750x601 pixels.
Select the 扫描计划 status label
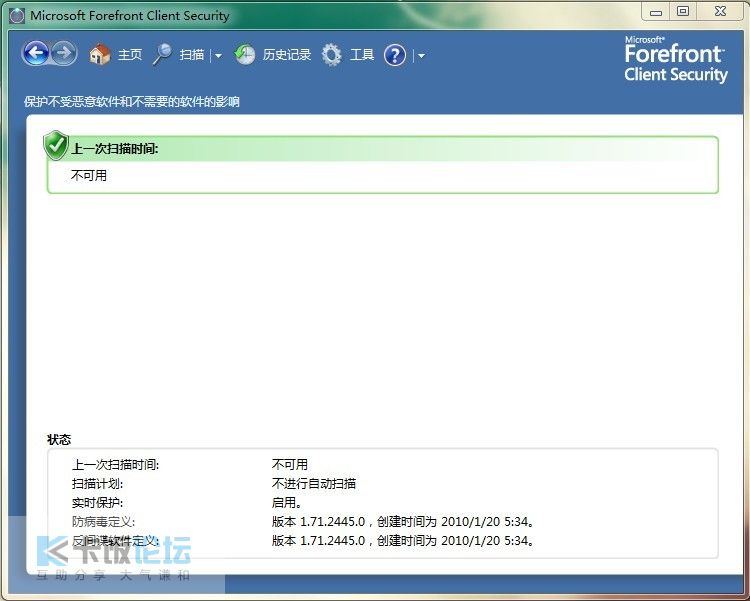tap(97, 483)
